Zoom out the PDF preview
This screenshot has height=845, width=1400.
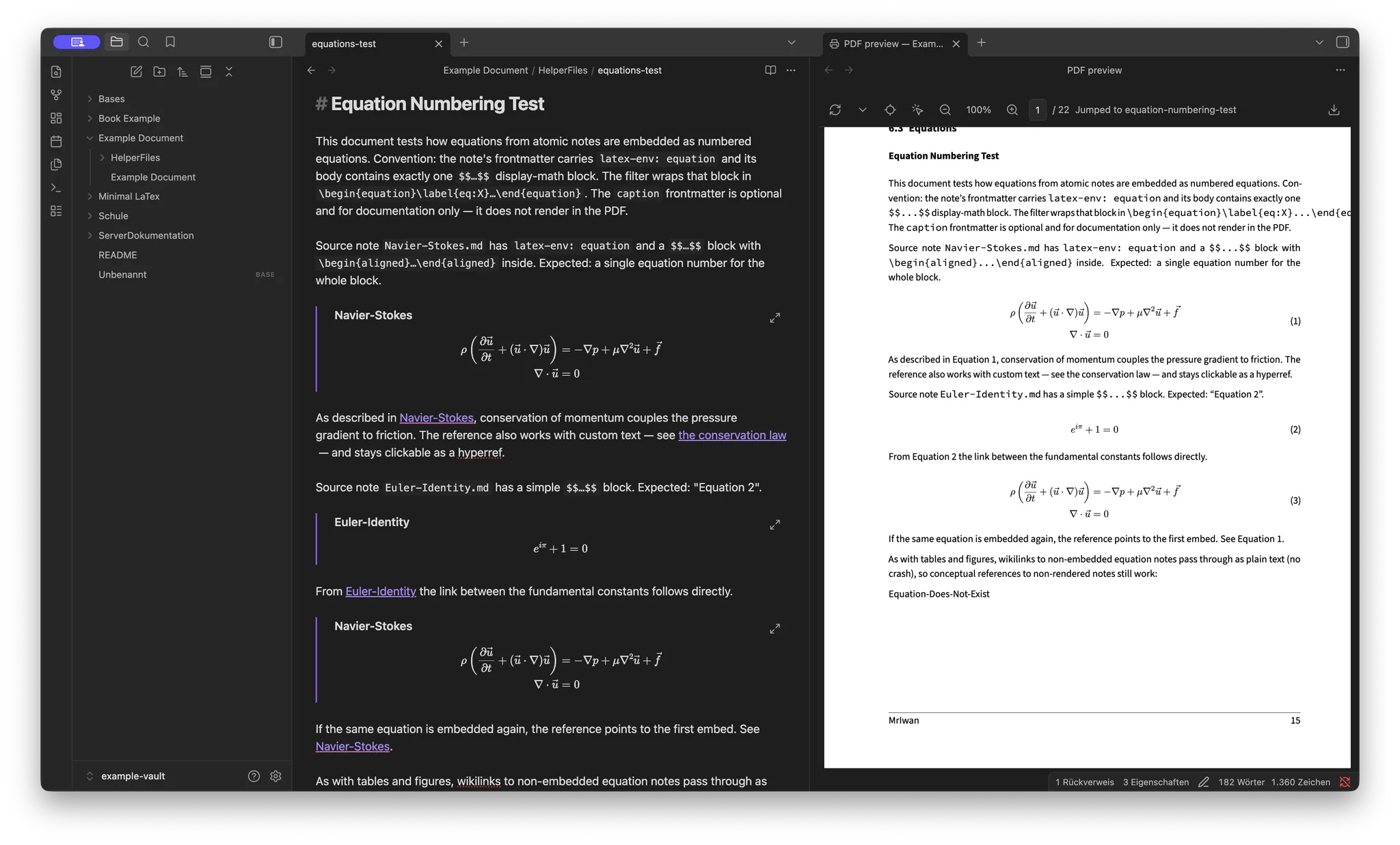[x=945, y=110]
